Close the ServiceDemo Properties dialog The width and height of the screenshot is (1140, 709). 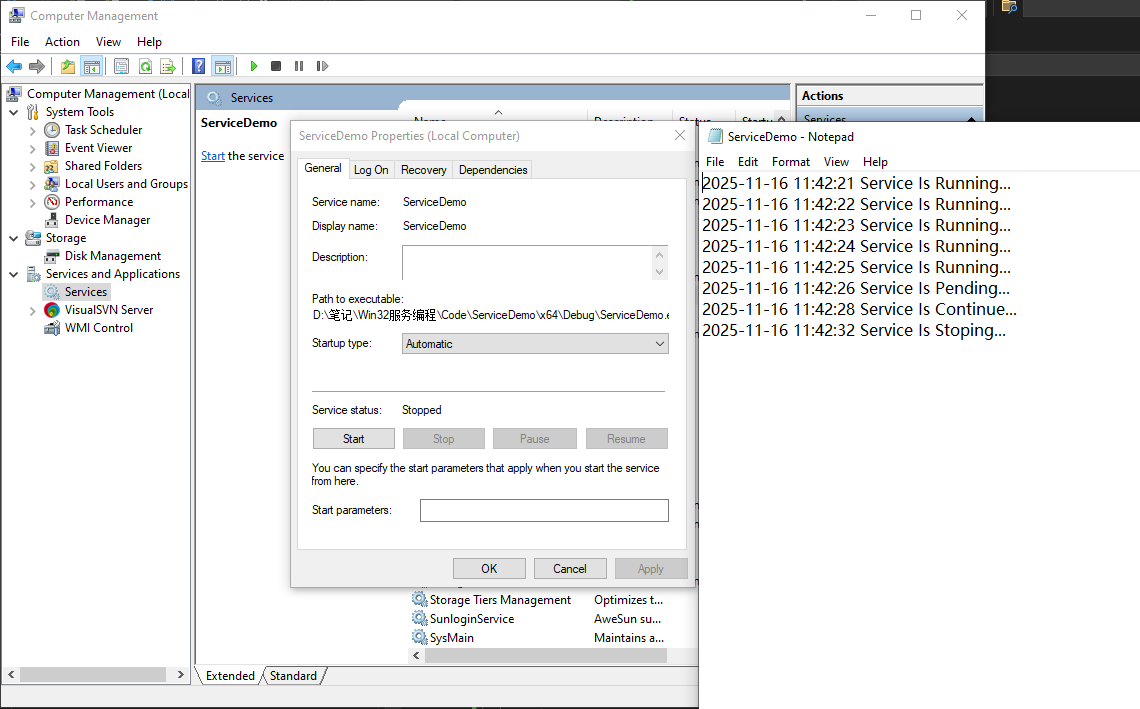(680, 135)
